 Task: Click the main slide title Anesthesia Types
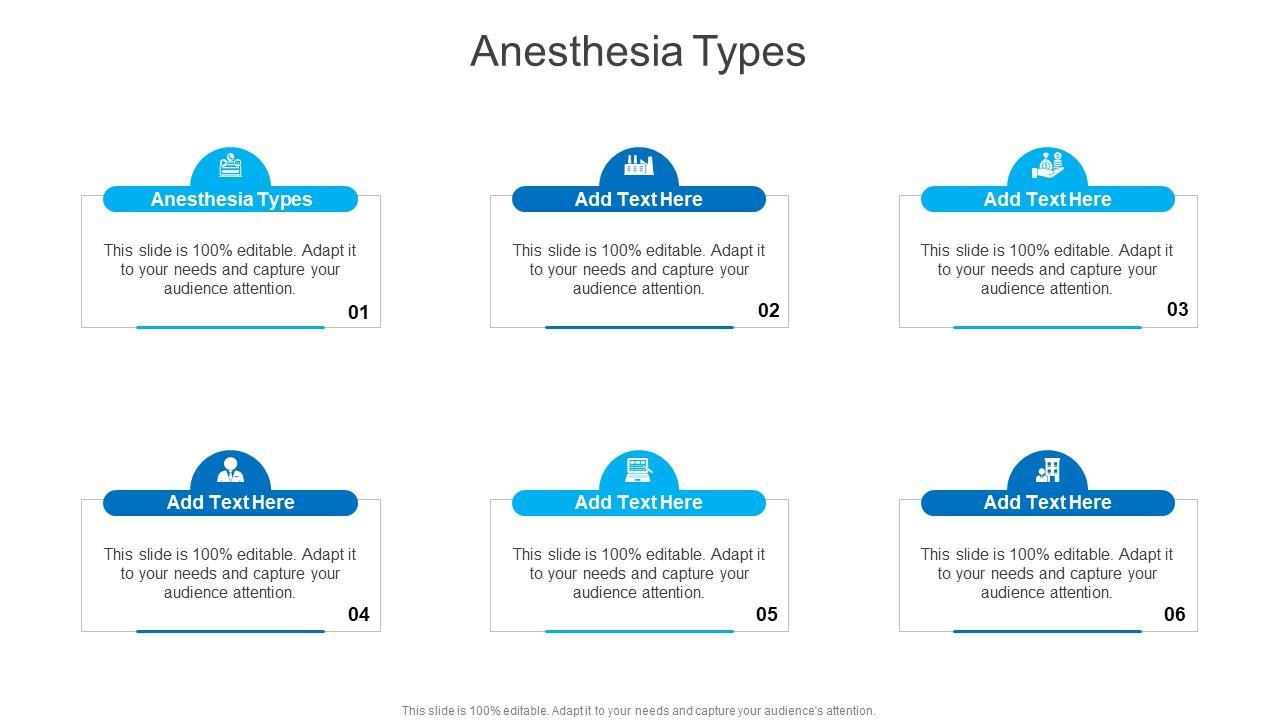click(638, 51)
